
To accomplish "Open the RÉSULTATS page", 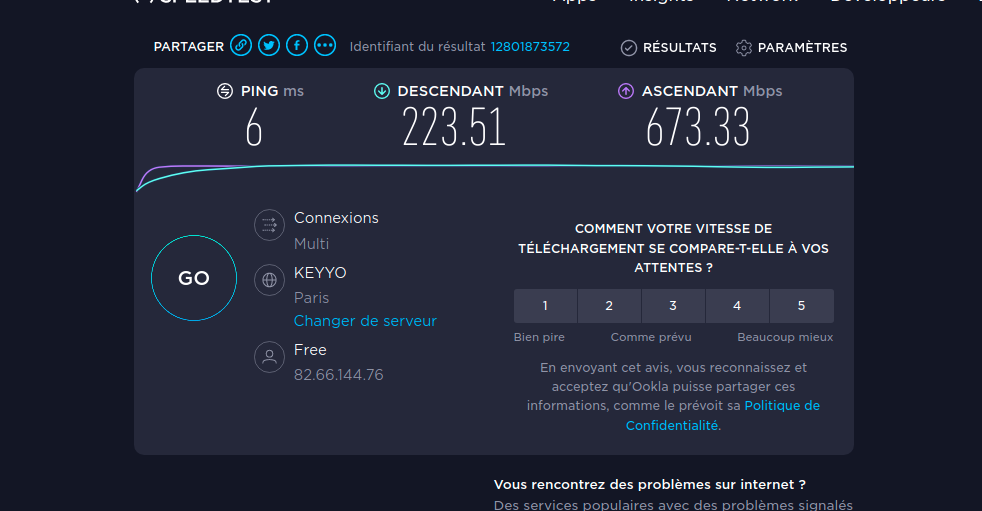I will pyautogui.click(x=680, y=48).
